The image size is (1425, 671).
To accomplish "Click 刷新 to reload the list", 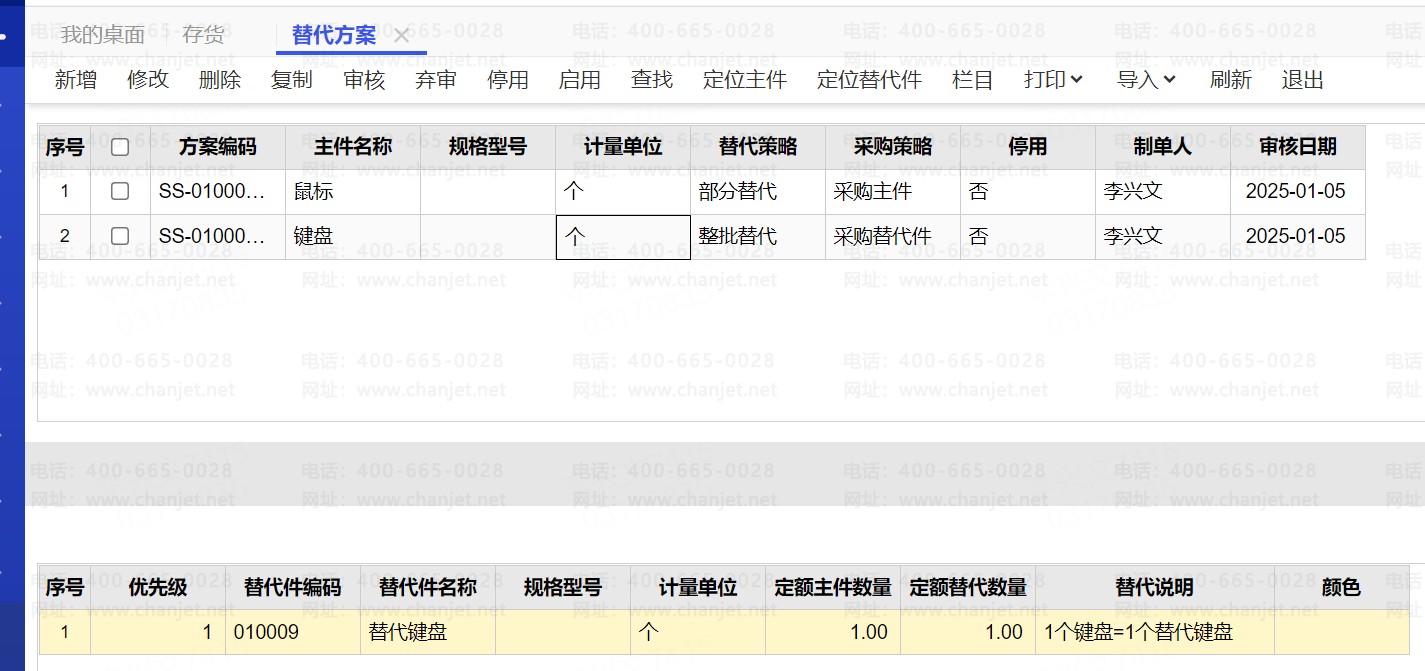I will [x=1230, y=80].
